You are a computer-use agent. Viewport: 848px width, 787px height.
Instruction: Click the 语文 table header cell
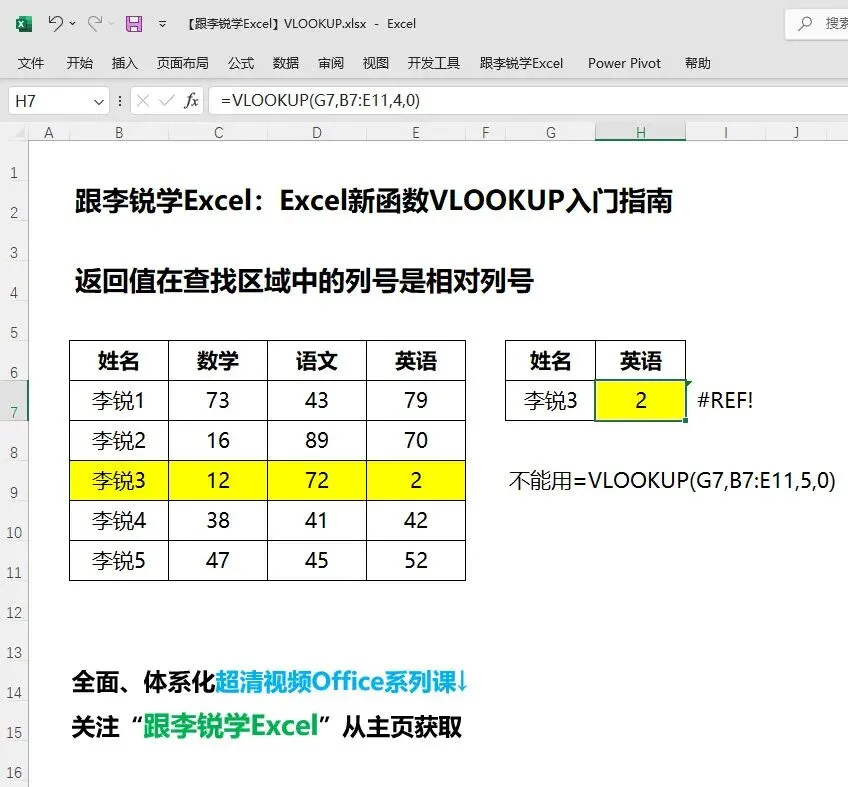pos(317,361)
